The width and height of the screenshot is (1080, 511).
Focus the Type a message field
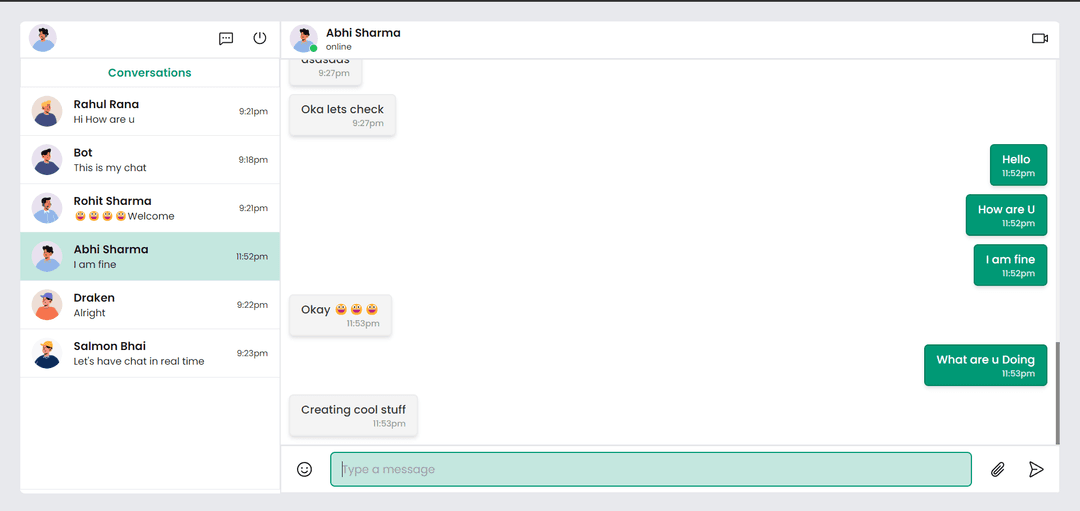tap(650, 469)
